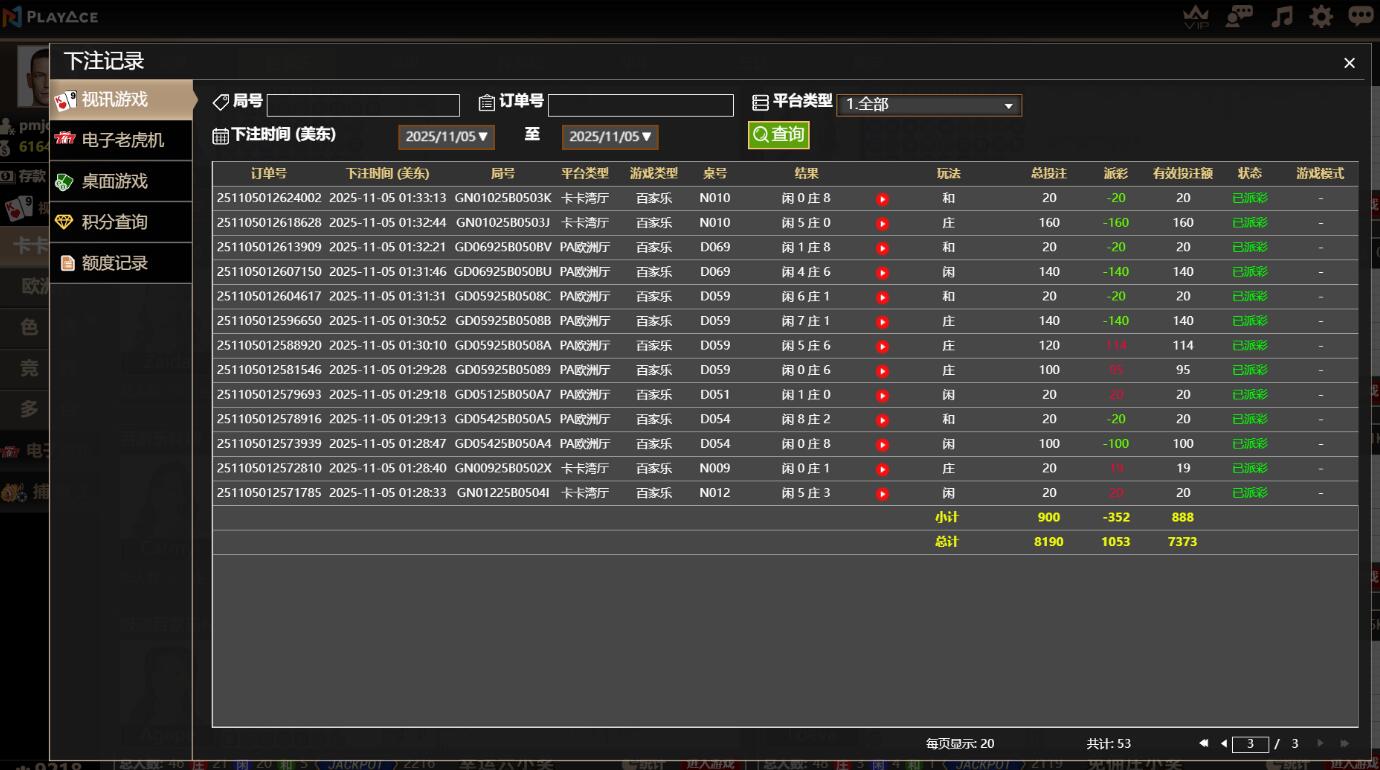Viewport: 1380px width, 770px height.
Task: Go to the first page of records
Action: point(1204,744)
